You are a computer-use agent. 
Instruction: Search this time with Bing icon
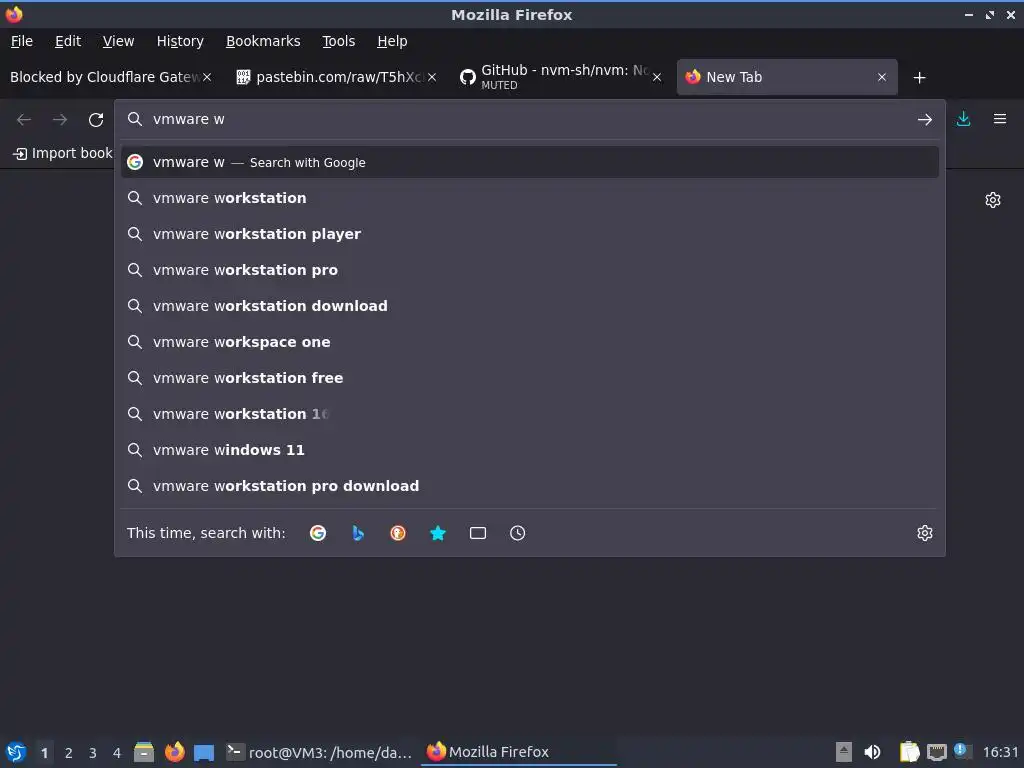pyautogui.click(x=358, y=533)
